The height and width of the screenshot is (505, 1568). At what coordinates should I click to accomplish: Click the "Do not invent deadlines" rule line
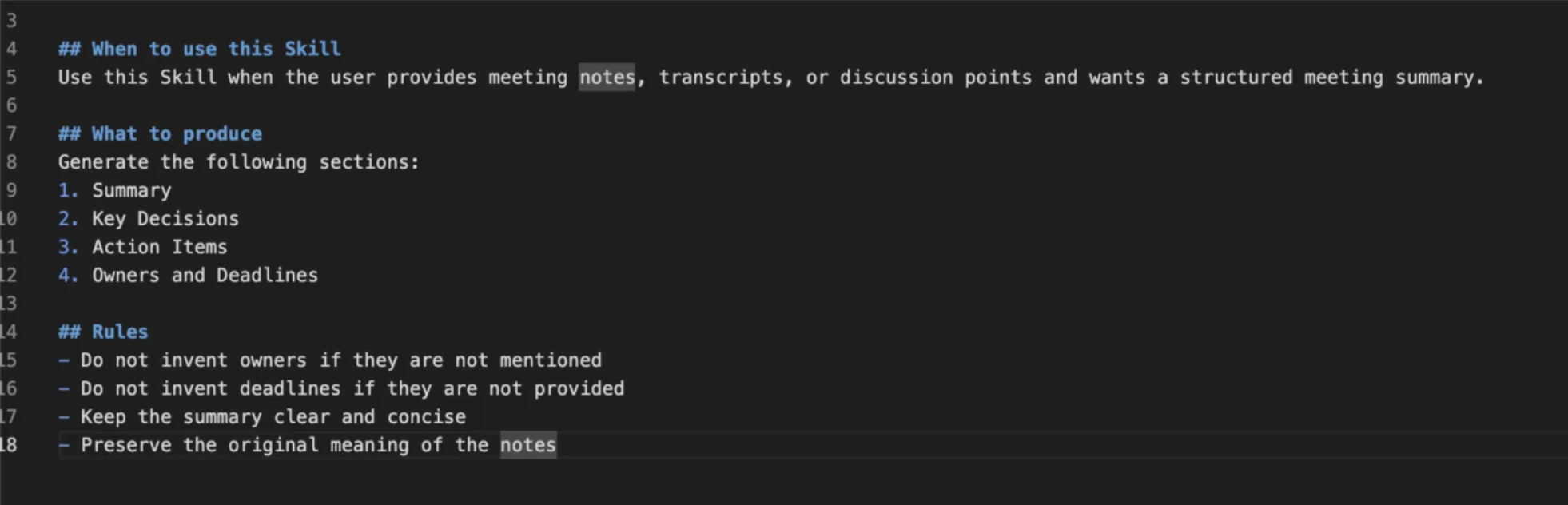pos(352,388)
